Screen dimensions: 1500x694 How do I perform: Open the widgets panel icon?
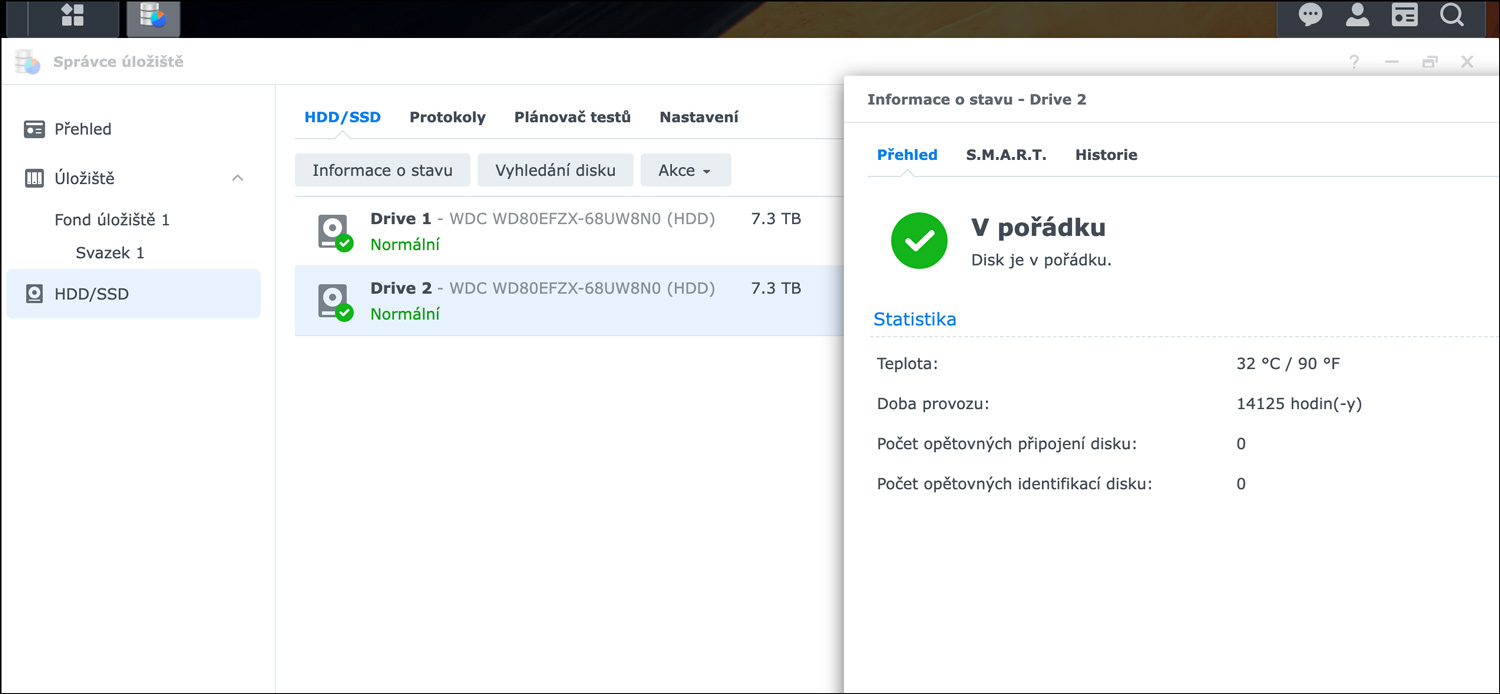click(1404, 16)
